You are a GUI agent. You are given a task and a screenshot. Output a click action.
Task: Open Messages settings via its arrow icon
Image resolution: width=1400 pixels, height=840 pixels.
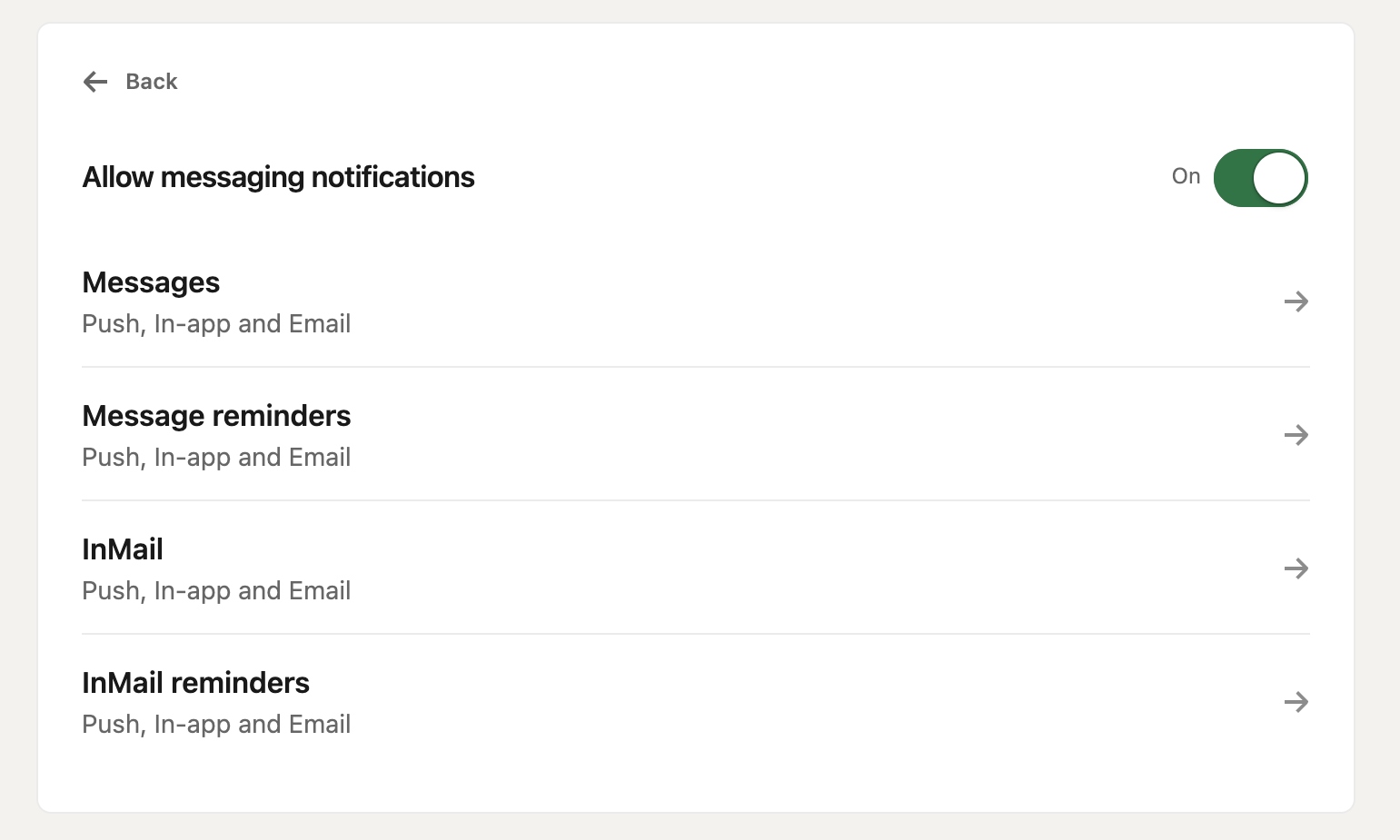(x=1296, y=301)
